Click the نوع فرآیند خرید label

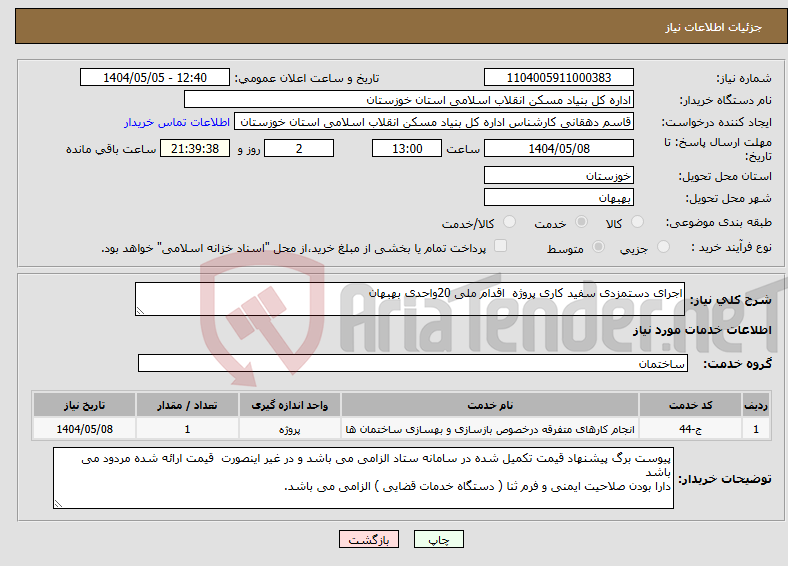click(732, 247)
